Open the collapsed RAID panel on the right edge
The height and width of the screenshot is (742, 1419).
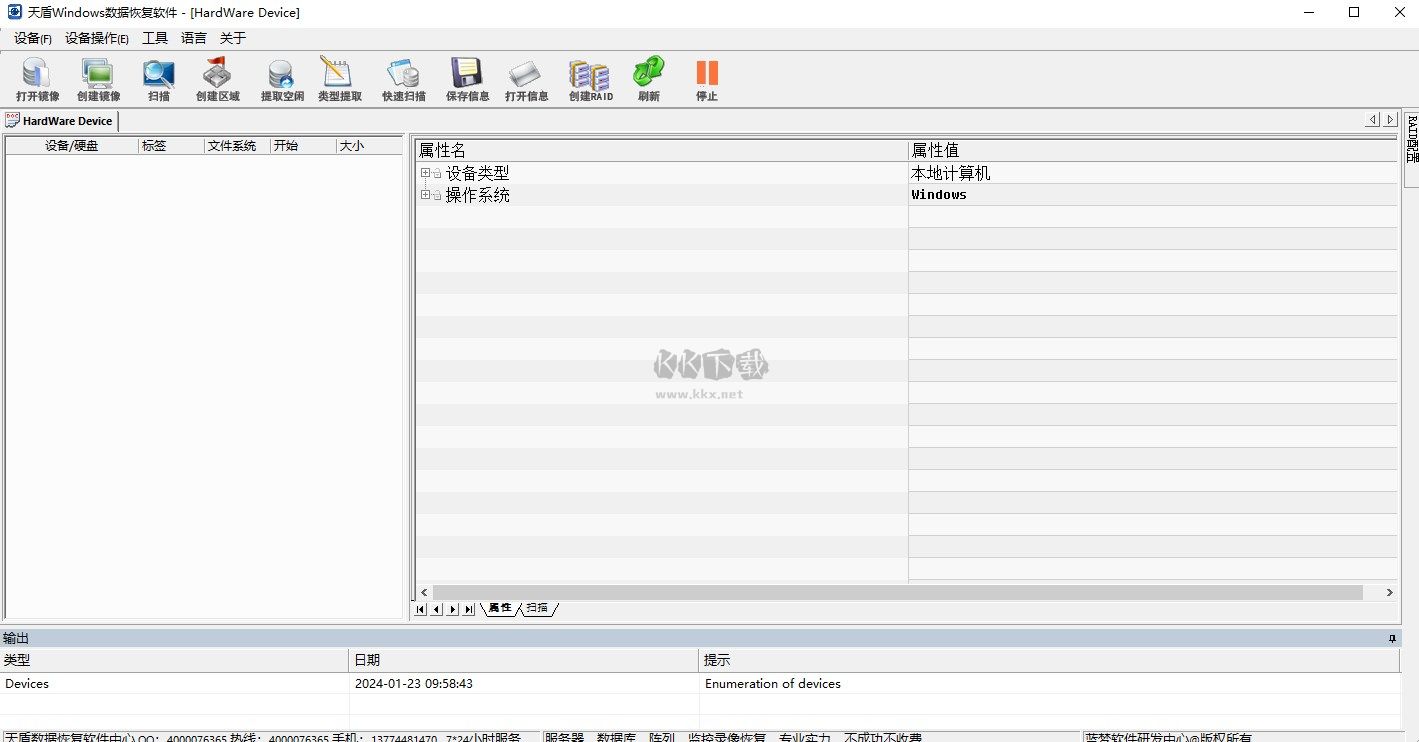tap(1410, 140)
